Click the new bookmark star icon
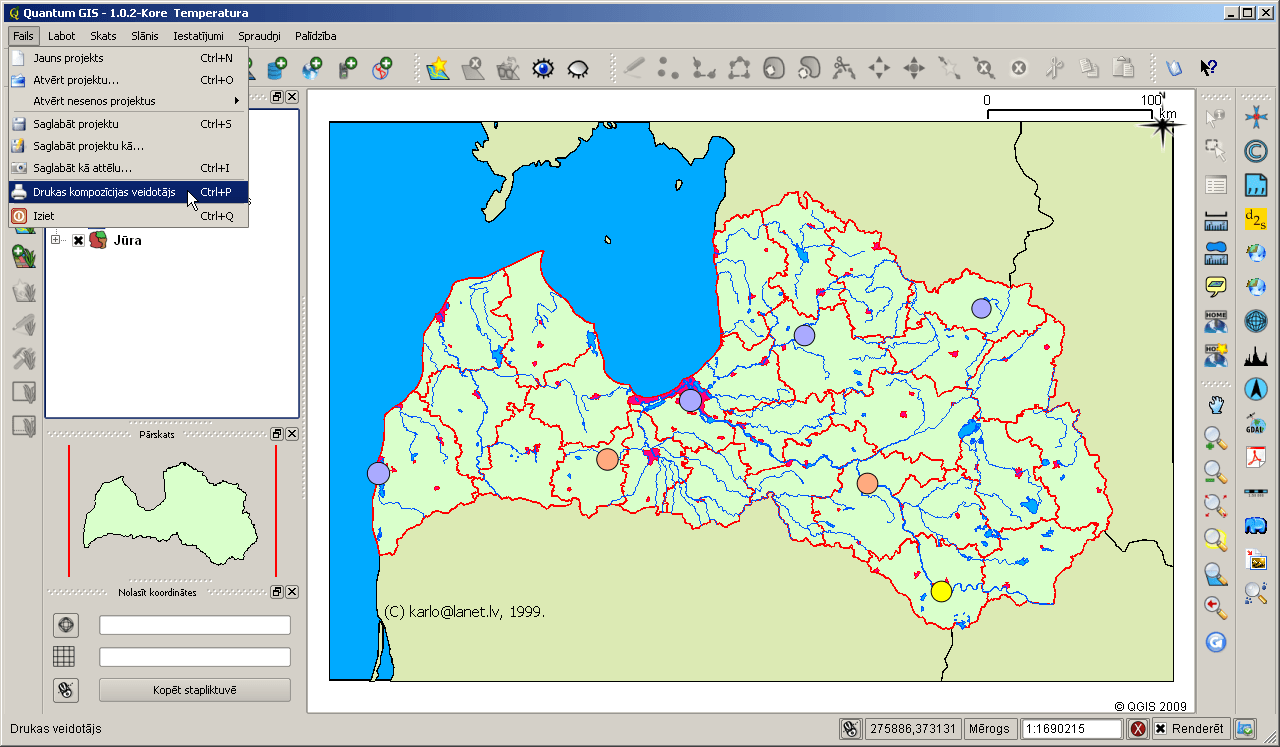 click(x=437, y=68)
